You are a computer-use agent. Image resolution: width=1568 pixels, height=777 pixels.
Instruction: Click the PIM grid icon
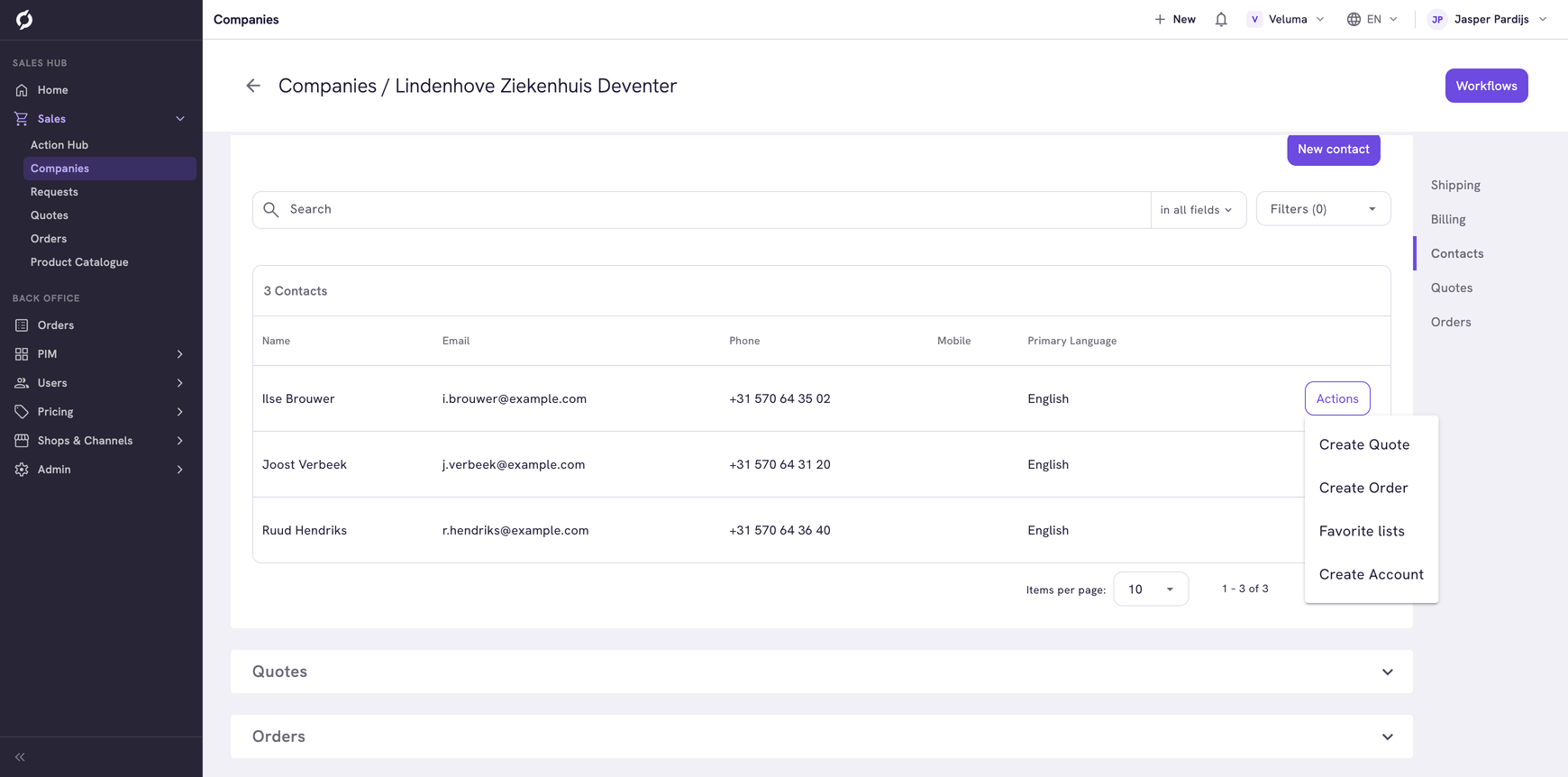22,354
